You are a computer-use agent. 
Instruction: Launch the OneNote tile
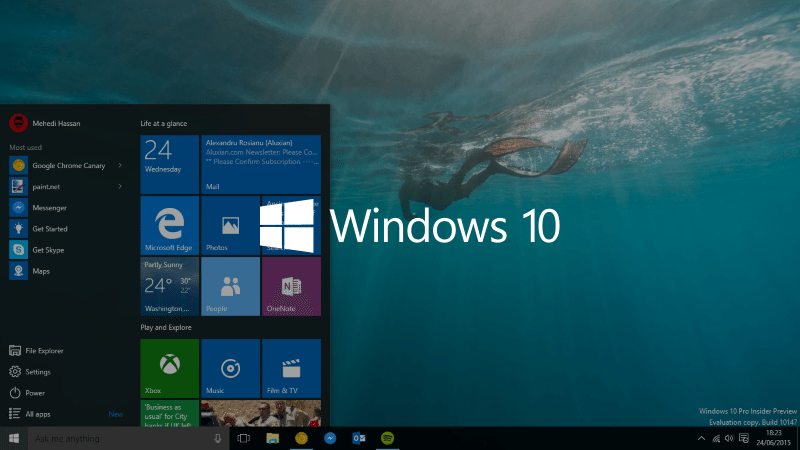tap(291, 286)
